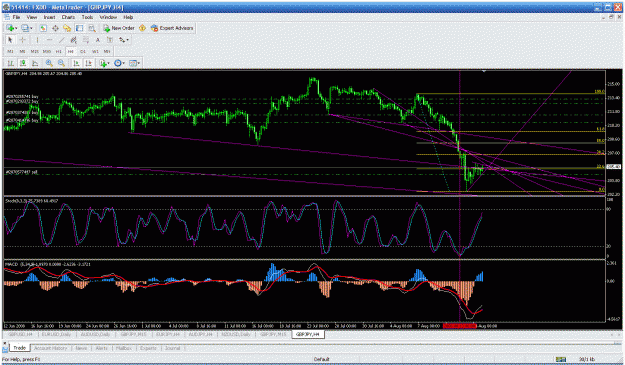Screen dimensions: 625x365
Task: Expand the New Chart dropdown arrow
Action: tap(16, 28)
